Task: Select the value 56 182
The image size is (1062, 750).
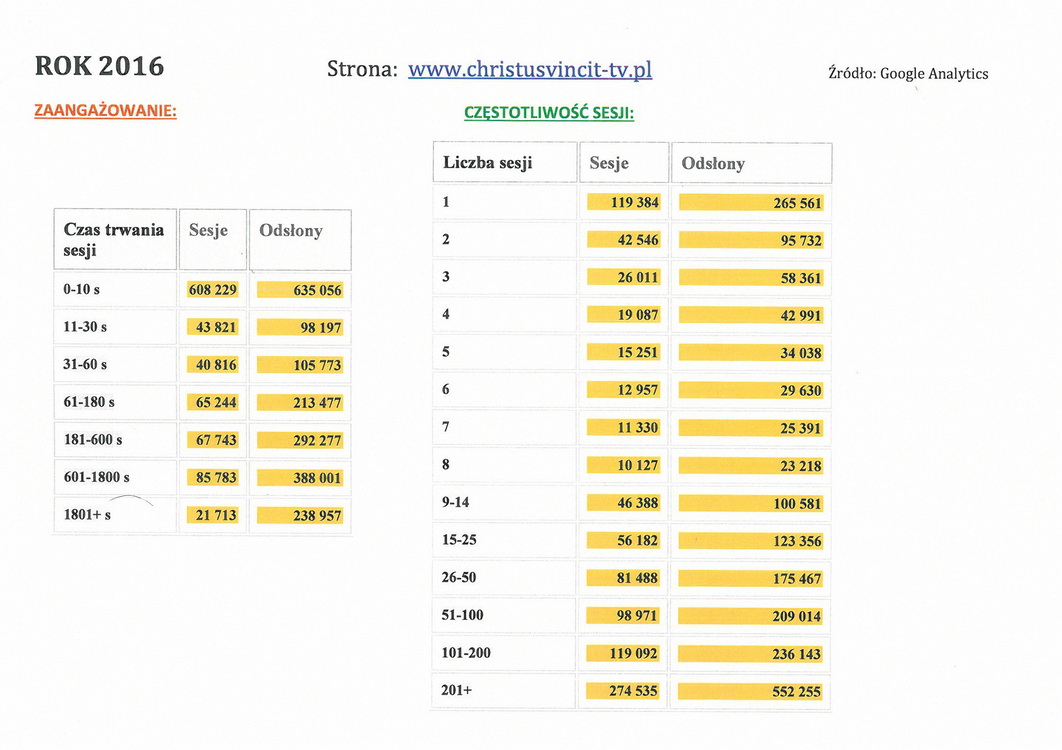Action: [638, 541]
